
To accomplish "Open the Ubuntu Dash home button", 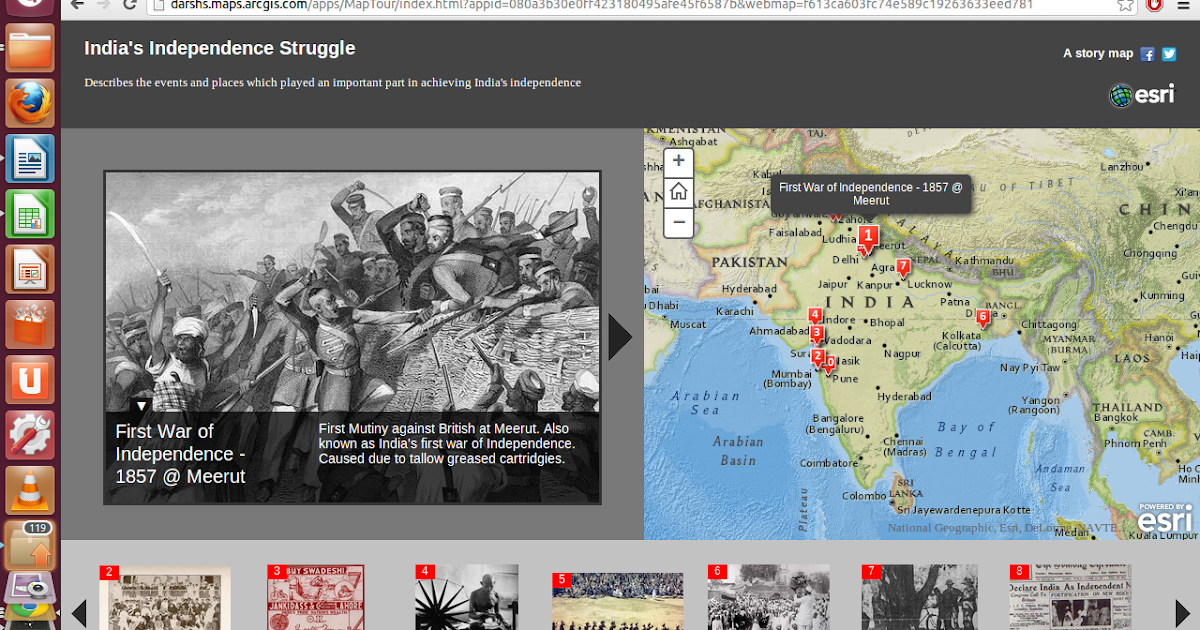I will tap(30, 5).
